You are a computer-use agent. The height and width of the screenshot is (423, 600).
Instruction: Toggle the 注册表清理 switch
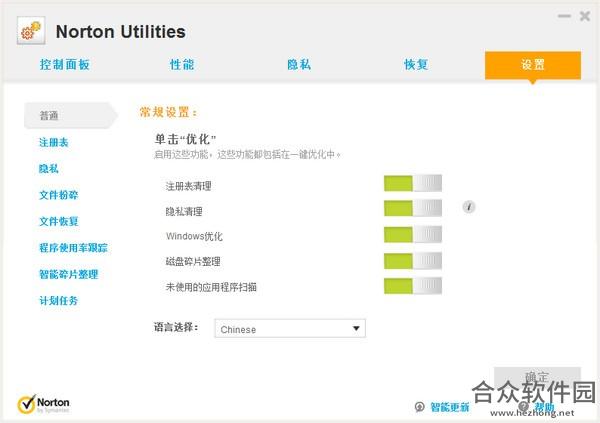pos(413,183)
